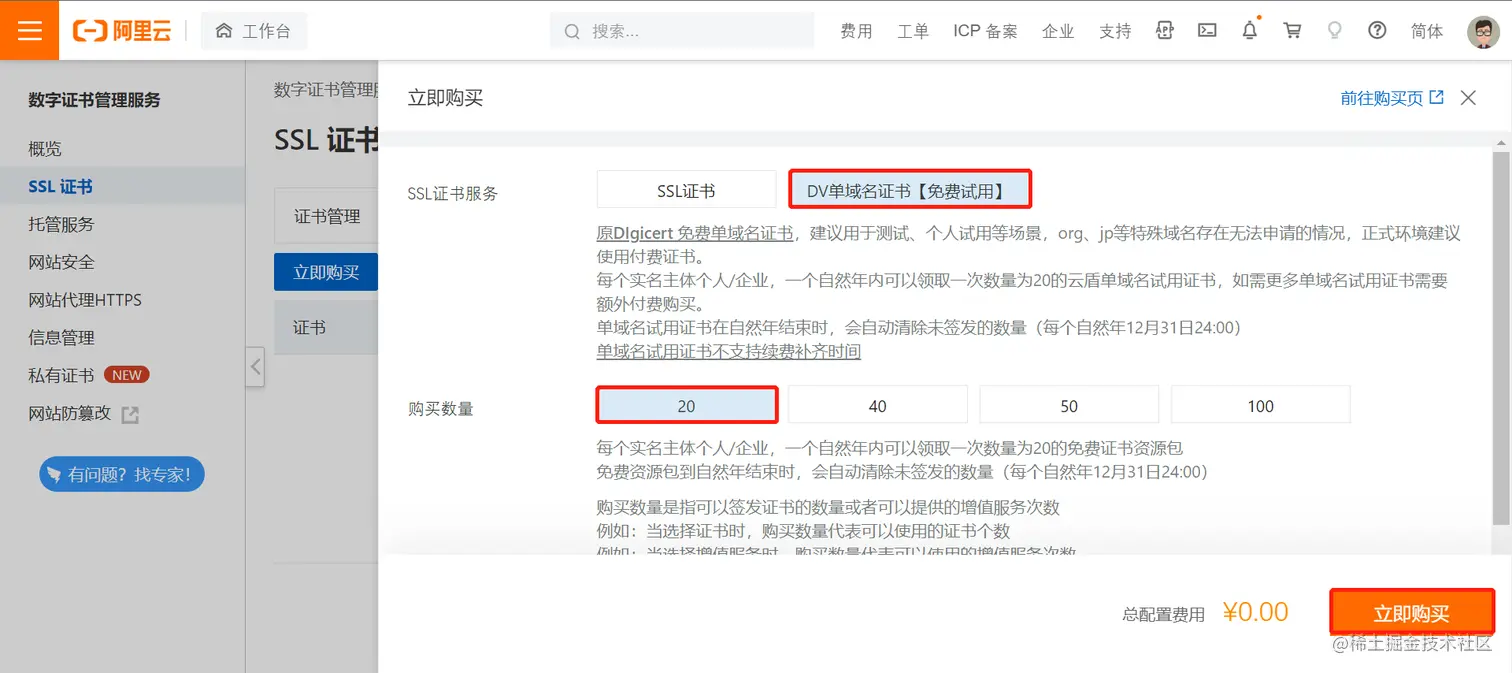Click the orange 立即购买 confirm button

[1412, 613]
